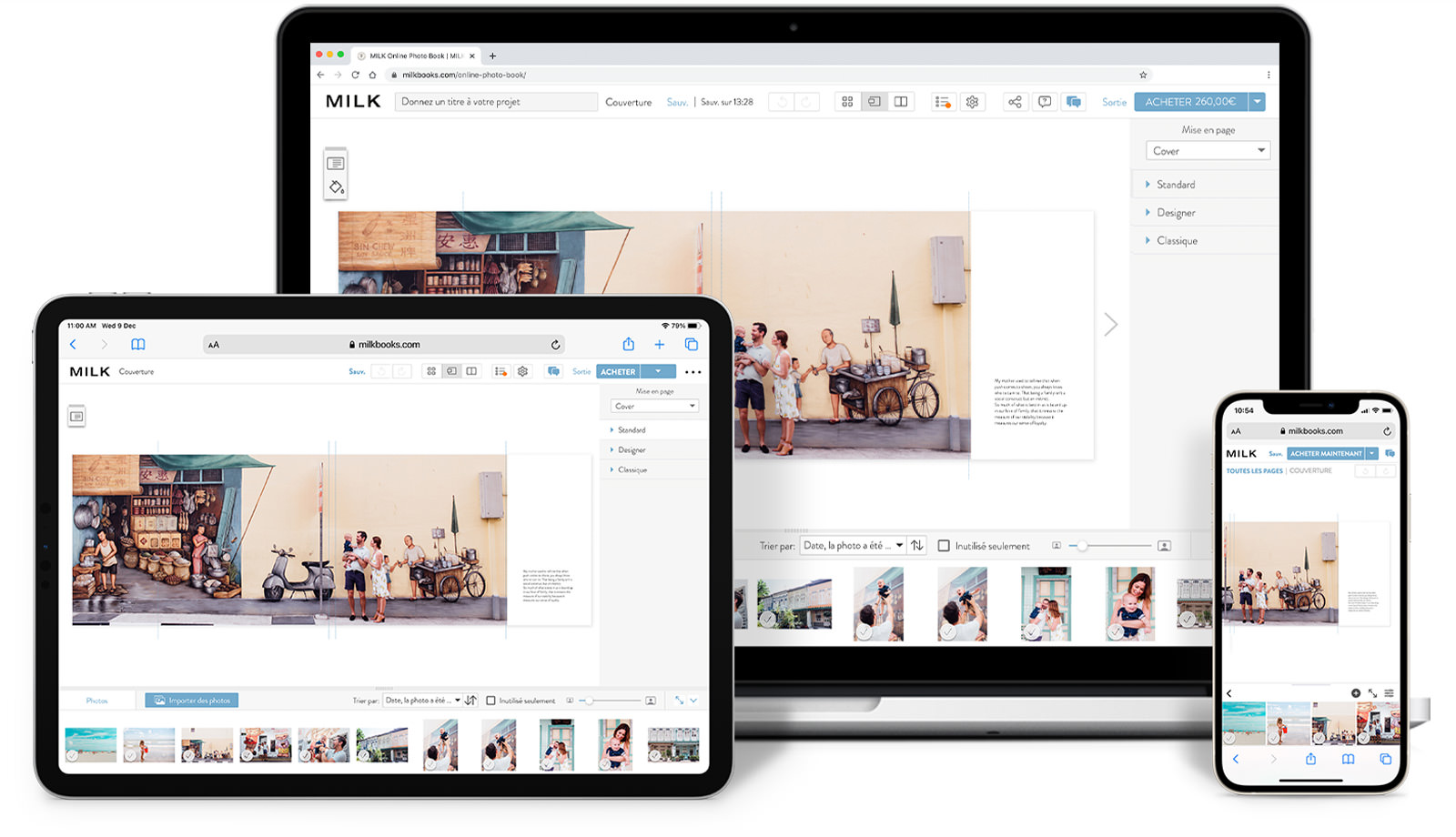Open chat bubbles icon on laptop toolbar

pyautogui.click(x=1074, y=102)
